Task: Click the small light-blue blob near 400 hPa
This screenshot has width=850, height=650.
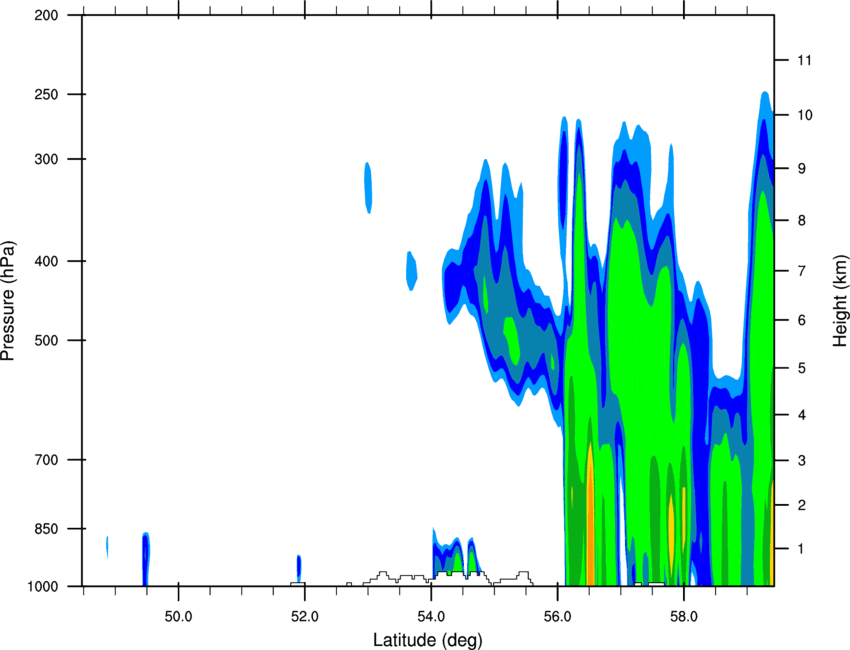Action: click(x=412, y=271)
